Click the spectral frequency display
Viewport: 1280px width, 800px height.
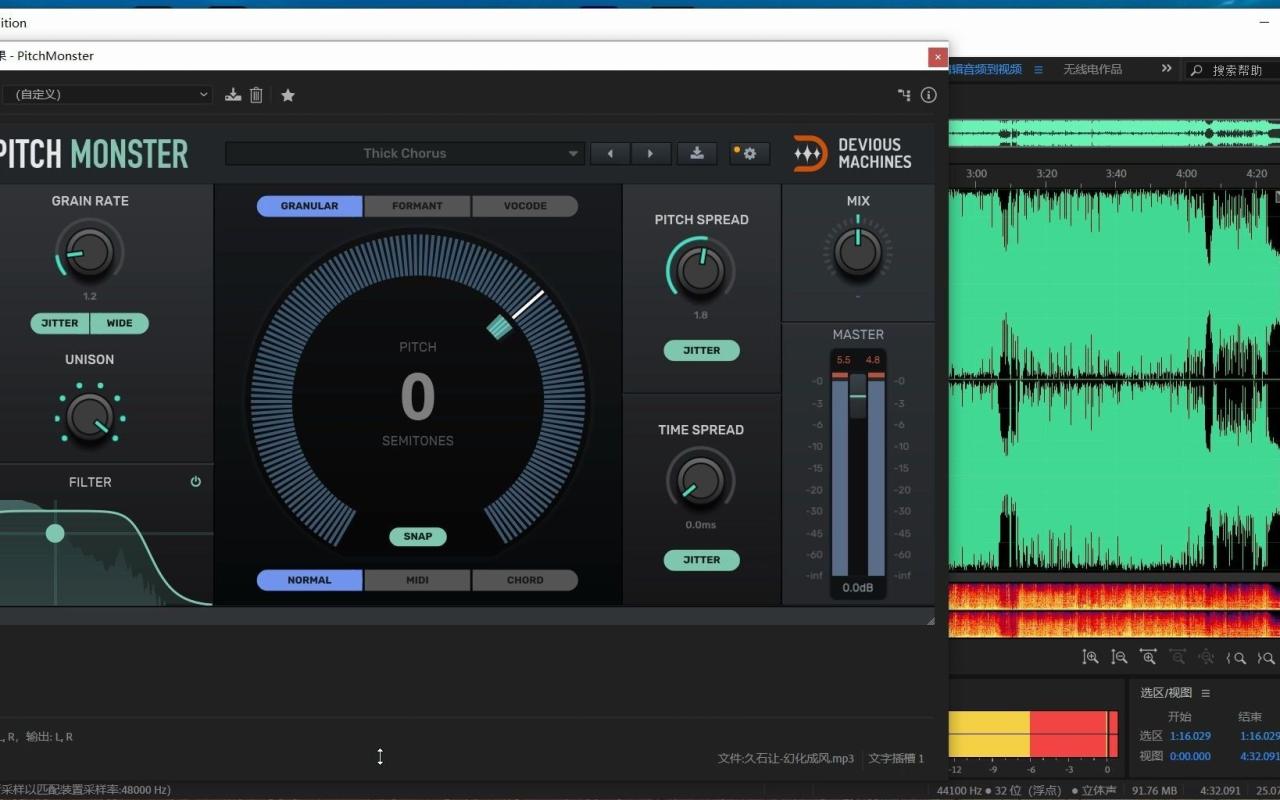point(1114,610)
